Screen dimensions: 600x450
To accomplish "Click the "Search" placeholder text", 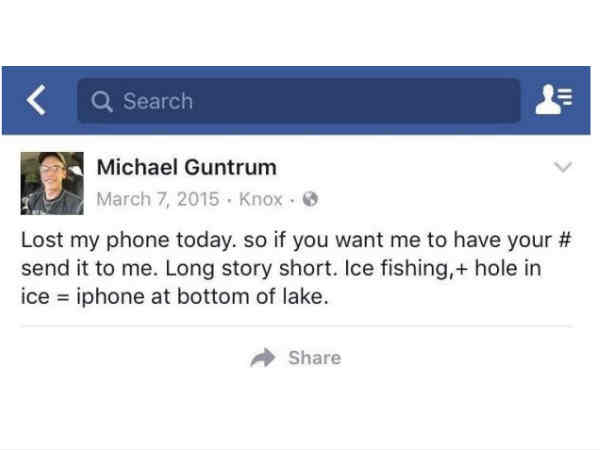I will point(158,101).
